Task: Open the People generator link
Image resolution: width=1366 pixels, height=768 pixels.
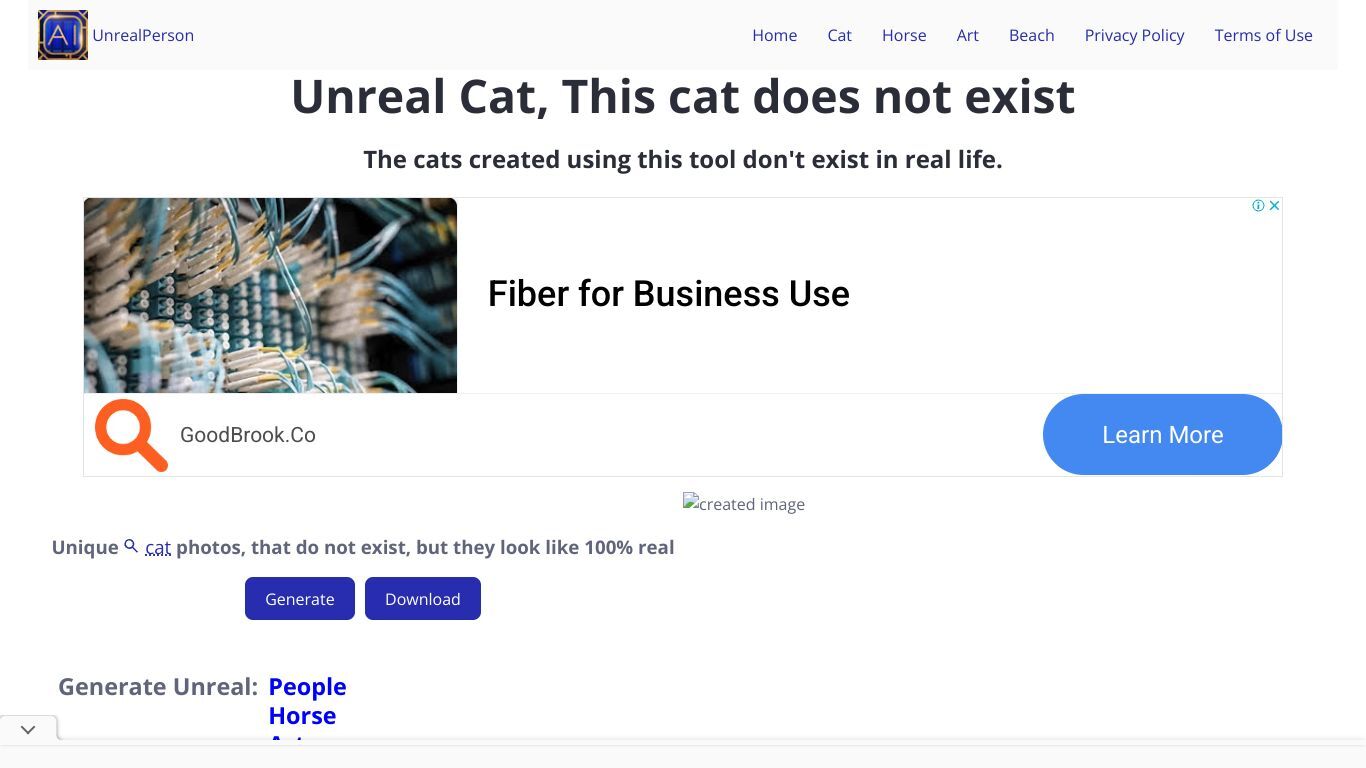Action: [308, 687]
